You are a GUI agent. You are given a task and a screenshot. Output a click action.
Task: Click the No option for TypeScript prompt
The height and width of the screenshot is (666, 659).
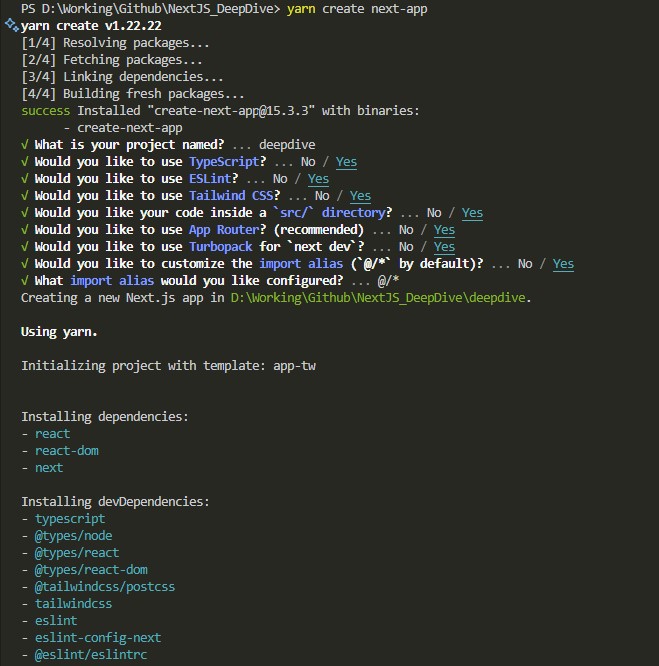tap(308, 162)
